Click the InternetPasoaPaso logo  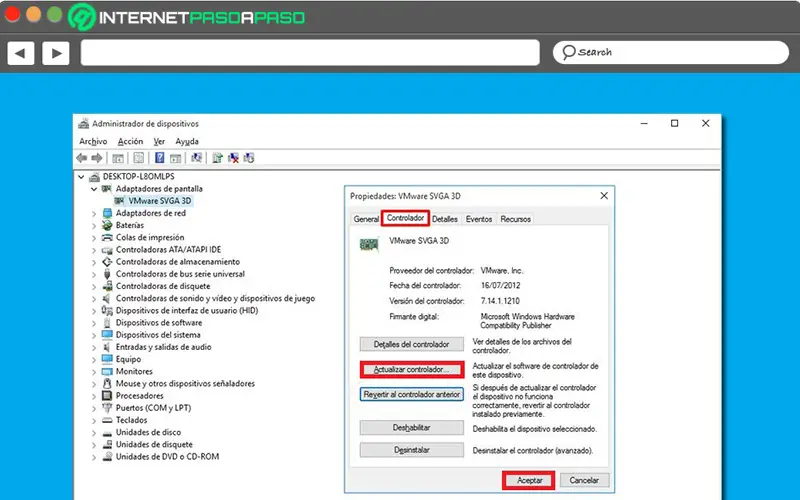point(187,17)
